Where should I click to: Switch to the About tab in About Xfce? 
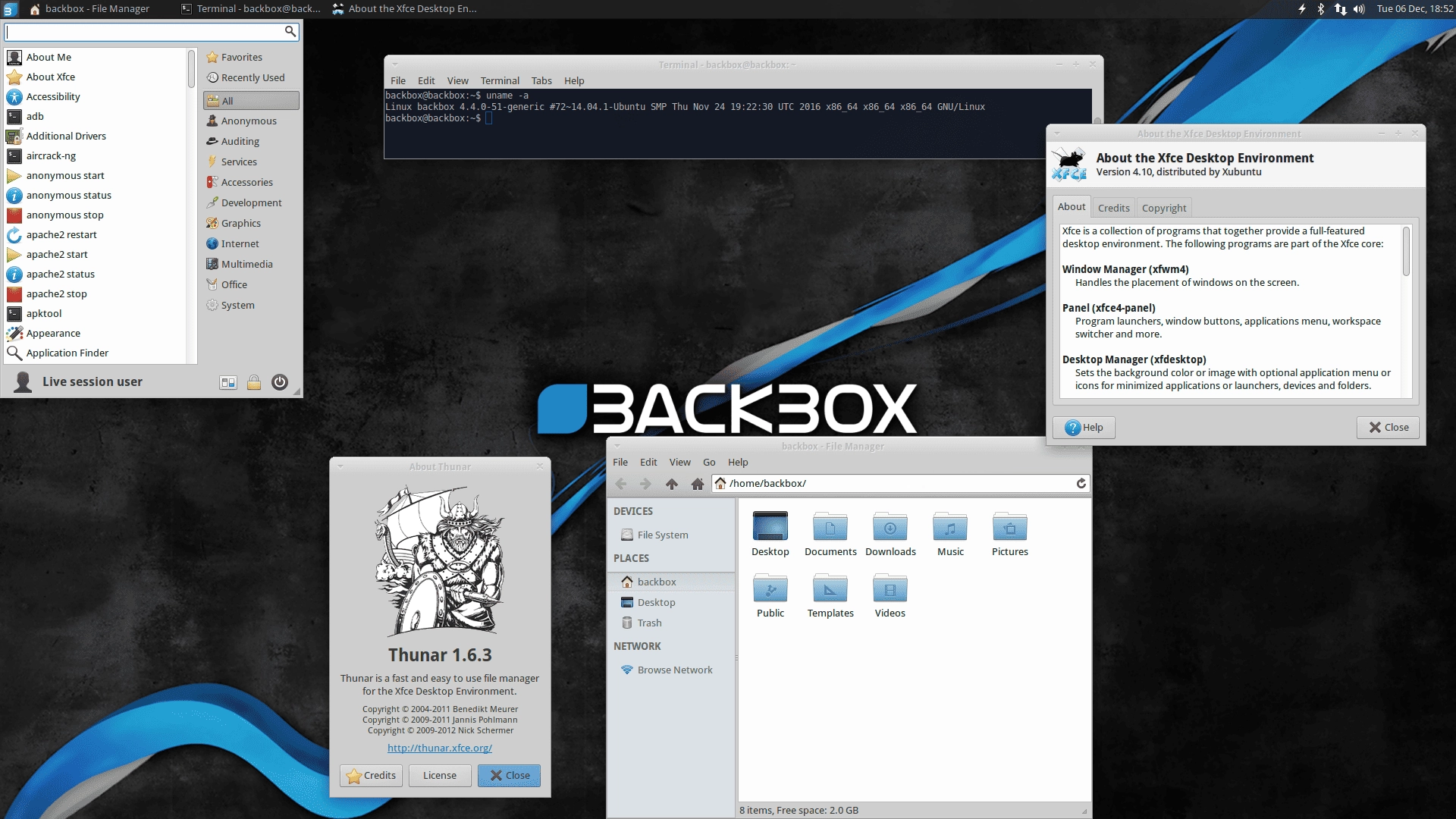1072,206
